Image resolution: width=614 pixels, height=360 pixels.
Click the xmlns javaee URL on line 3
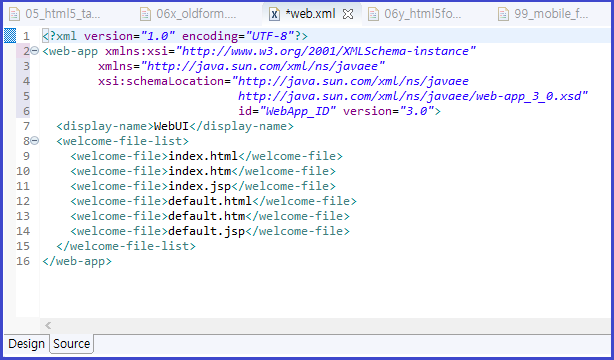coord(262,66)
